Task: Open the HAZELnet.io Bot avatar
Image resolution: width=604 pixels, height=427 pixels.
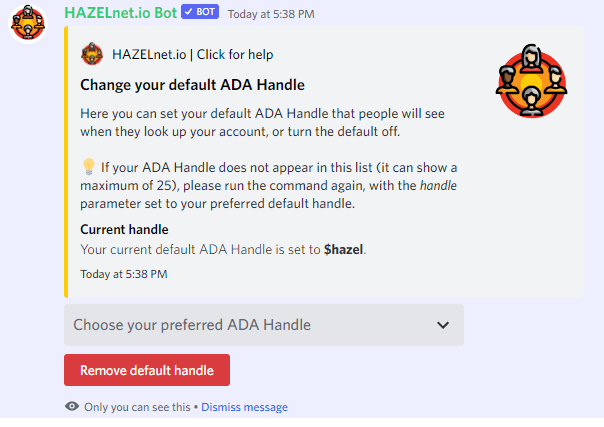Action: pyautogui.click(x=28, y=24)
